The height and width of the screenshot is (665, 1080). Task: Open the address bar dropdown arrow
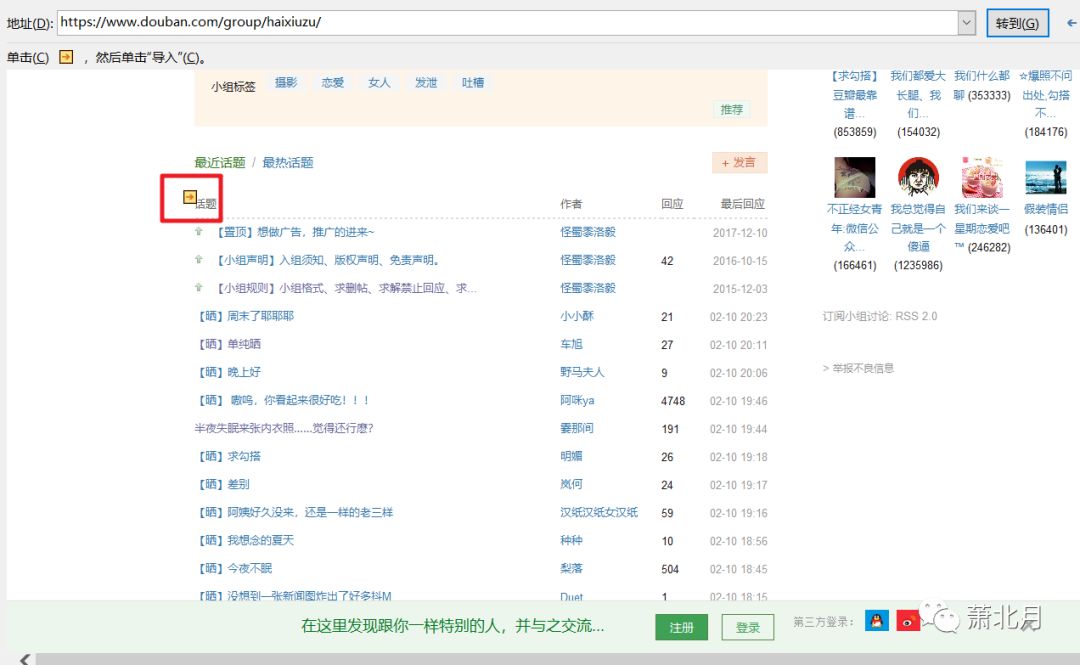point(966,23)
